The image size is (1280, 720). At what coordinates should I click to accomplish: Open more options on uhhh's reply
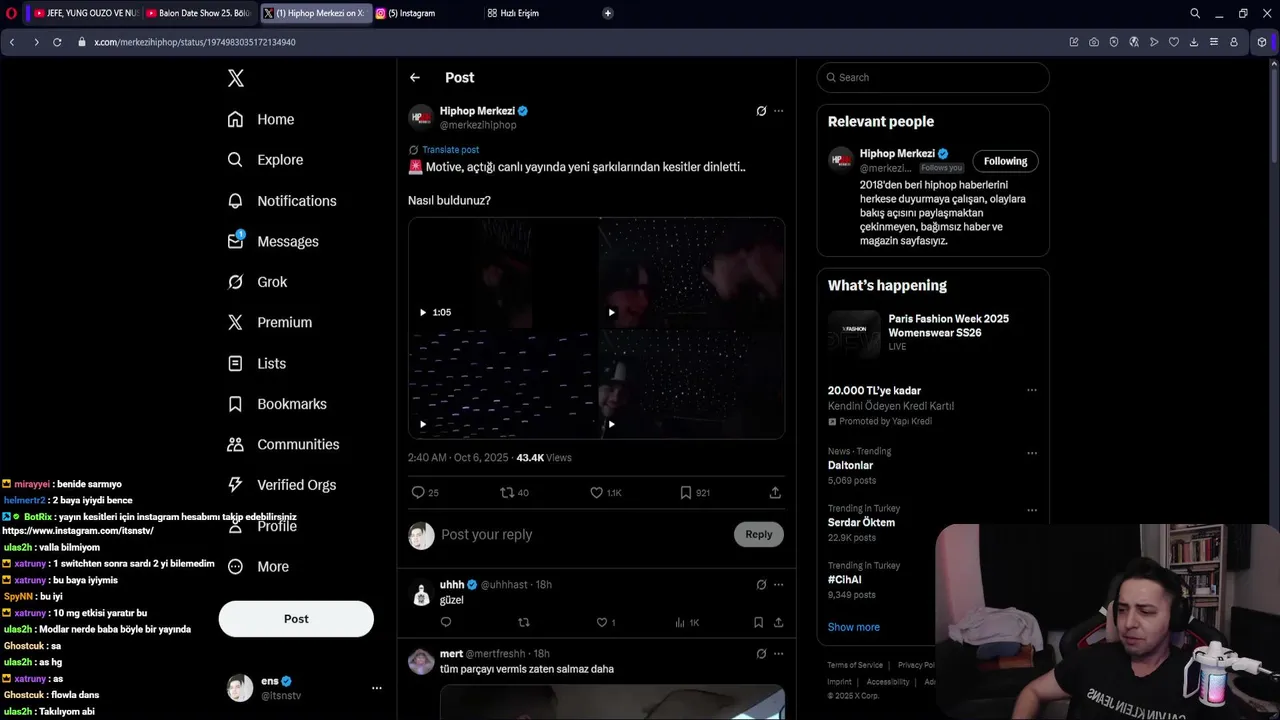pyautogui.click(x=779, y=585)
